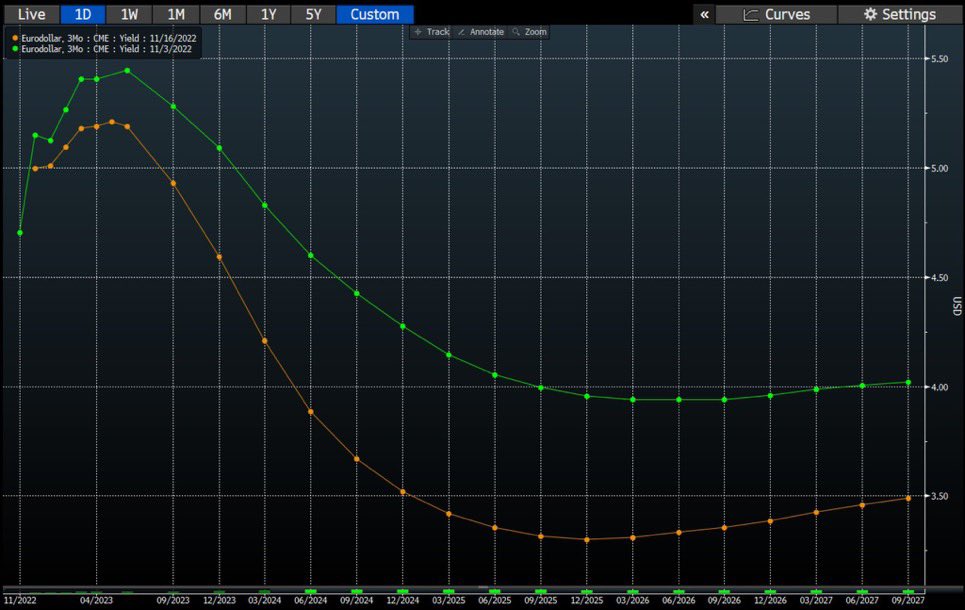Viewport: 965px width, 610px height.
Task: Click the 09/2024 x-axis label
Action: pos(357,600)
